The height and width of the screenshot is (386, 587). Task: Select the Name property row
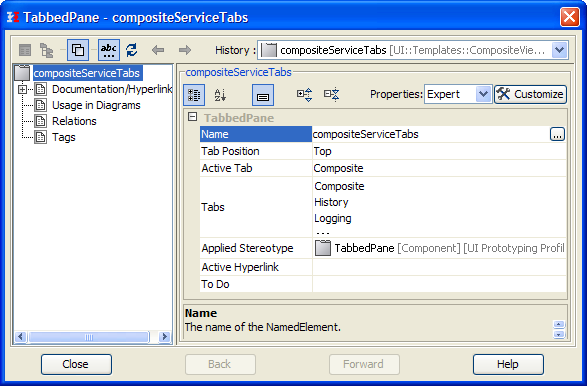tap(256, 134)
